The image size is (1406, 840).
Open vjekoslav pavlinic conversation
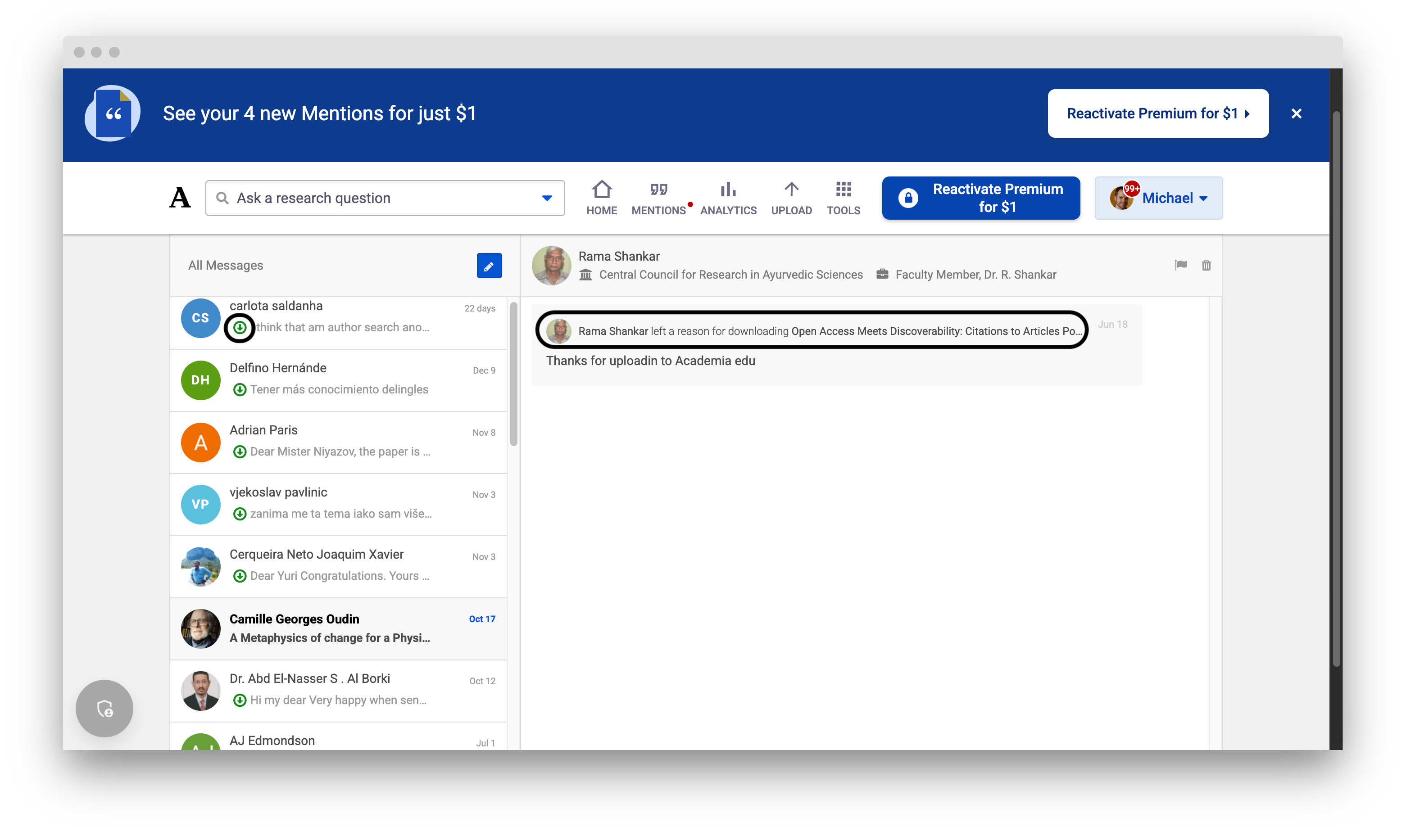(x=338, y=505)
